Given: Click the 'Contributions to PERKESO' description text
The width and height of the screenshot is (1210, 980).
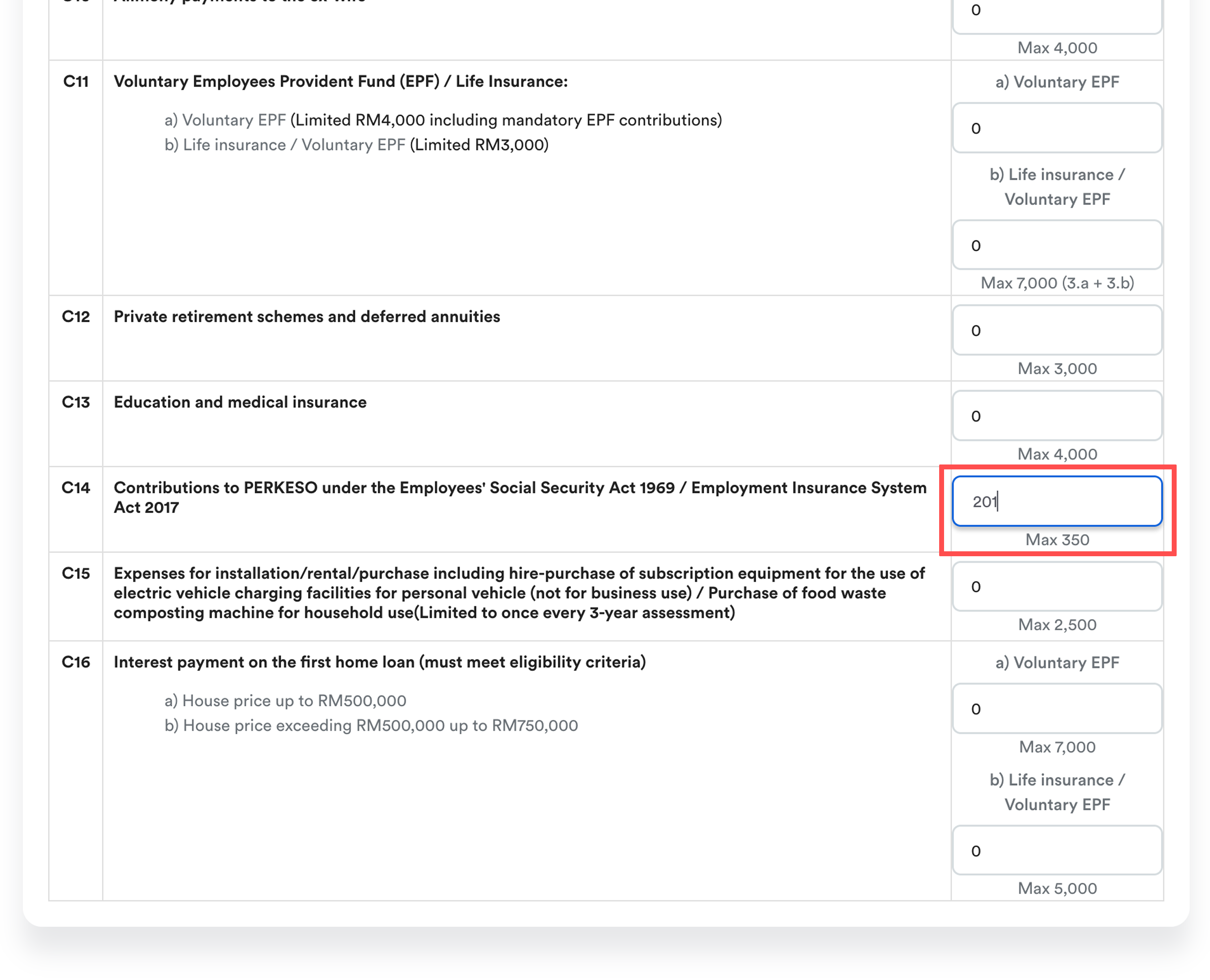Looking at the screenshot, I should [x=520, y=489].
